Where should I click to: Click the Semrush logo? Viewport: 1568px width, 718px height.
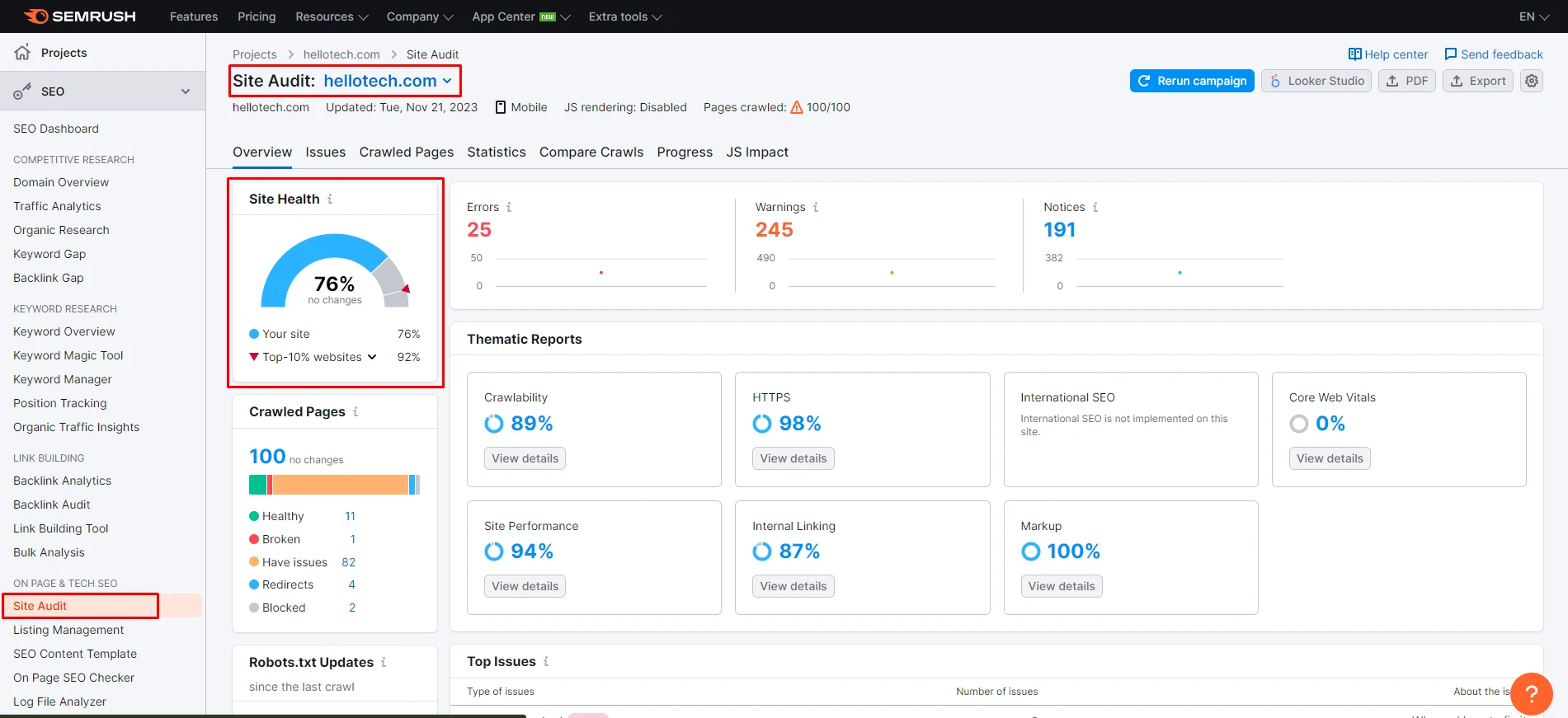click(80, 16)
